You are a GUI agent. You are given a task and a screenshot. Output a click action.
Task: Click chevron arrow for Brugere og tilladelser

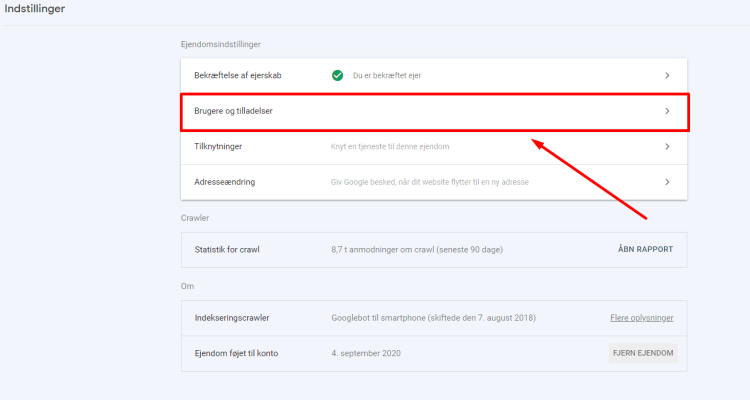click(667, 111)
